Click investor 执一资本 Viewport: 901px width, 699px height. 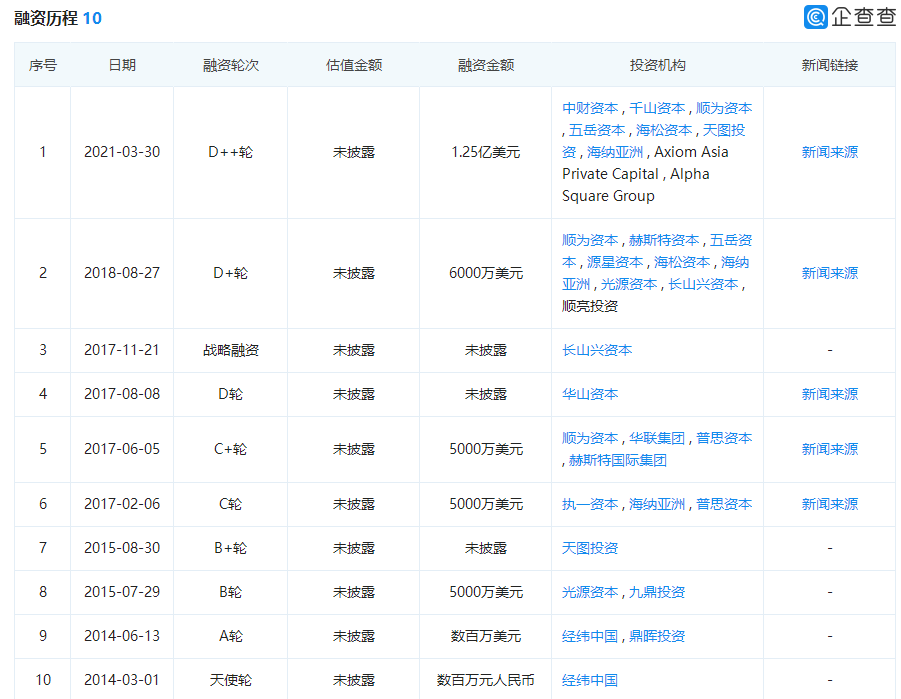pos(590,504)
